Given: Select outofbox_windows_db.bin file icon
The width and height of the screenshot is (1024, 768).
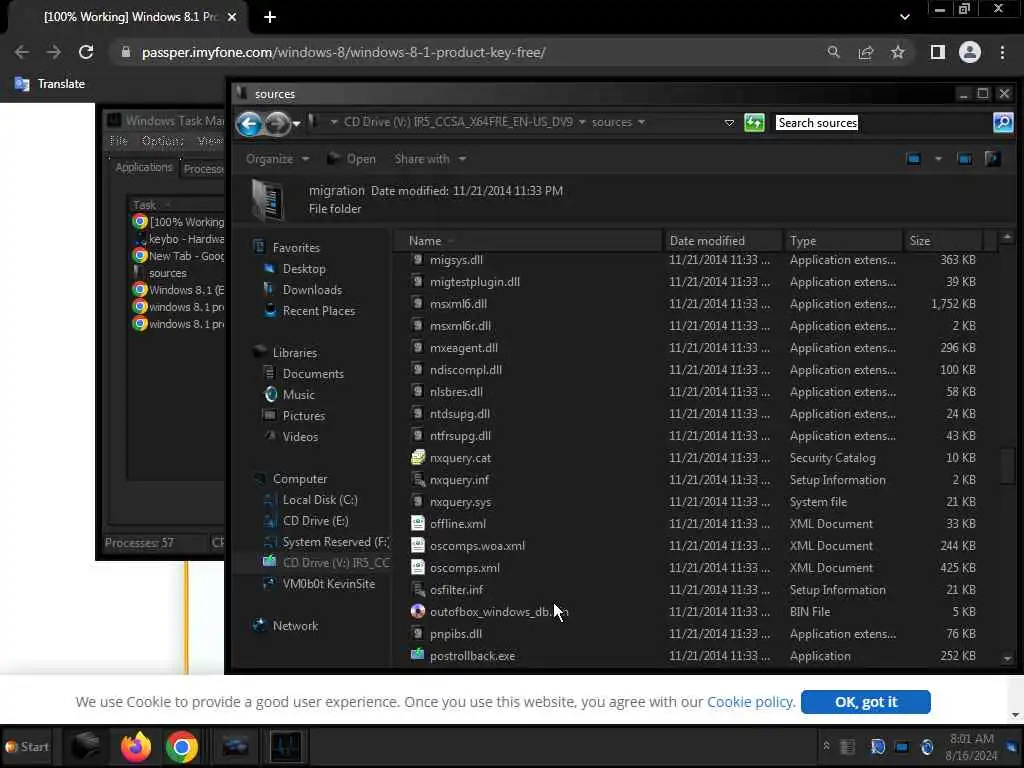Looking at the screenshot, I should click(418, 611).
